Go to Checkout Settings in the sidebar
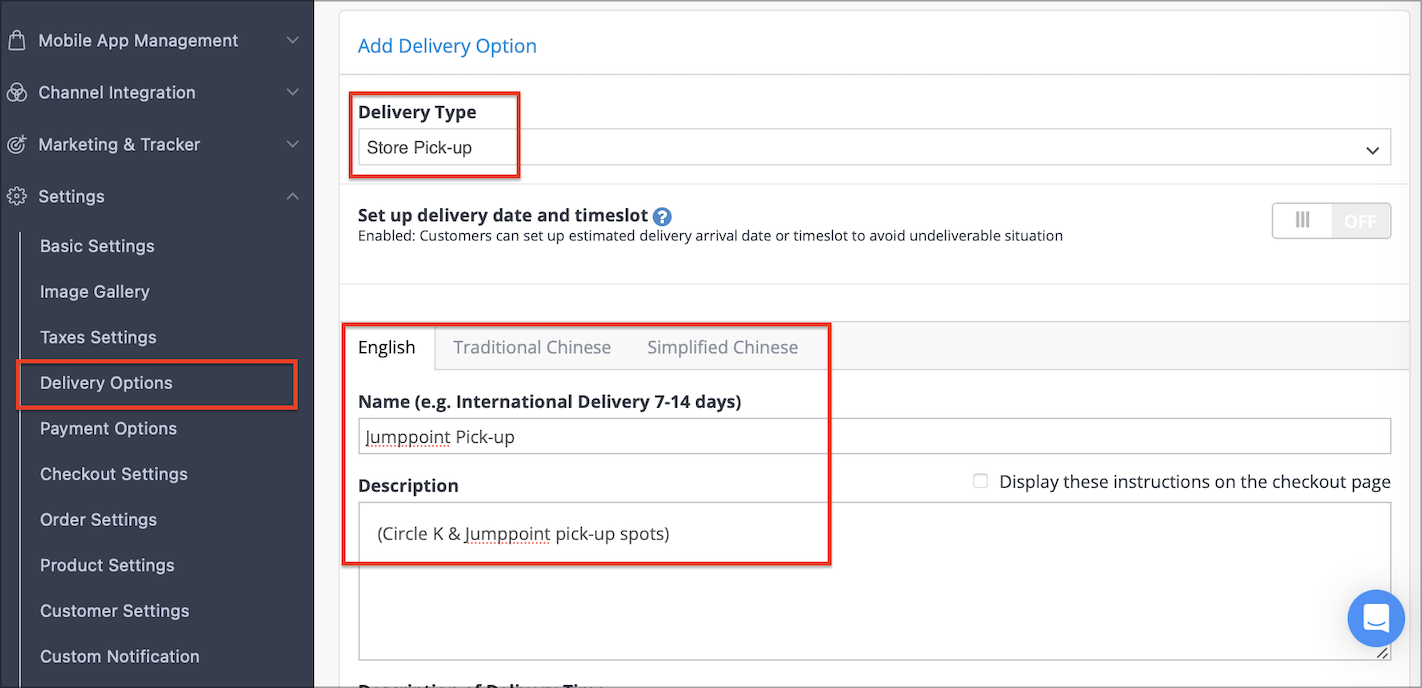The width and height of the screenshot is (1422, 688). pyautogui.click(x=114, y=474)
